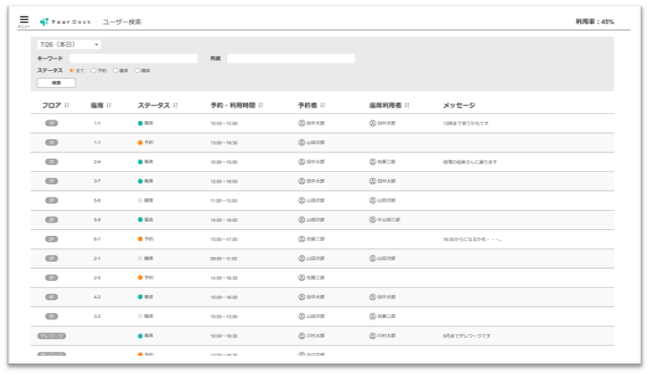Viewport: 650px width, 375px height.
Task: Sort the table by 座席 column
Action: tap(109, 105)
